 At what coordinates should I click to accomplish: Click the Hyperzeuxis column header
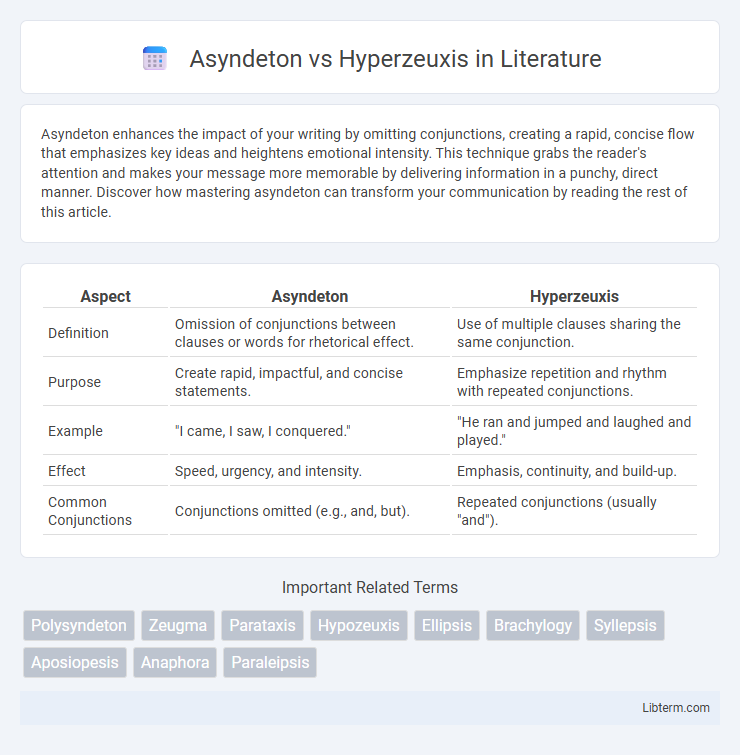(574, 296)
